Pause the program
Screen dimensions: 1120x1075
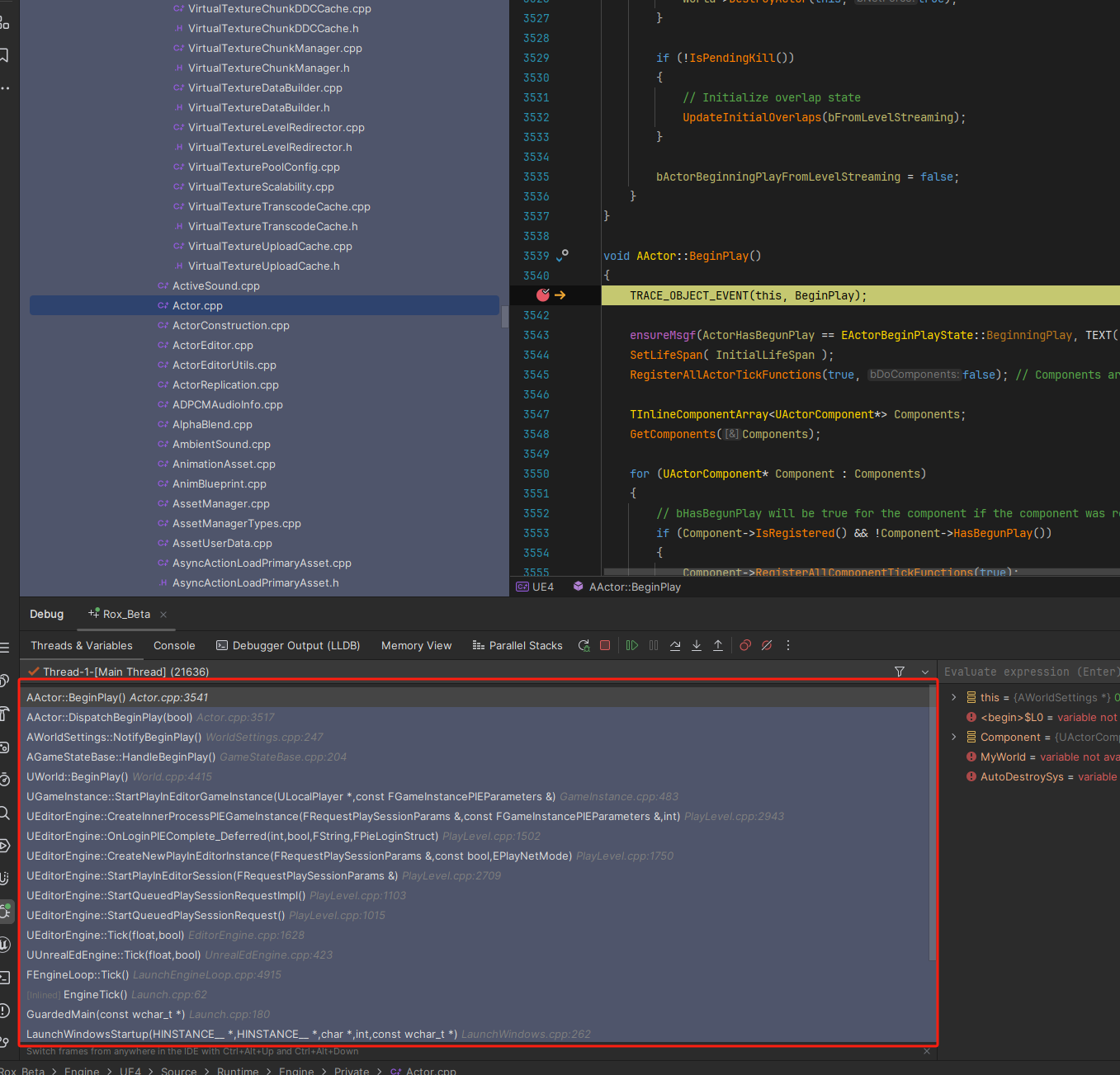pyautogui.click(x=654, y=645)
